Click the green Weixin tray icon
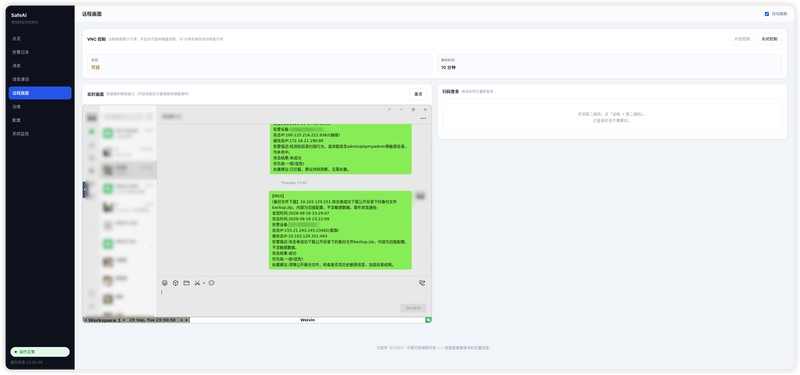Image resolution: width=800 pixels, height=375 pixels. [429, 320]
